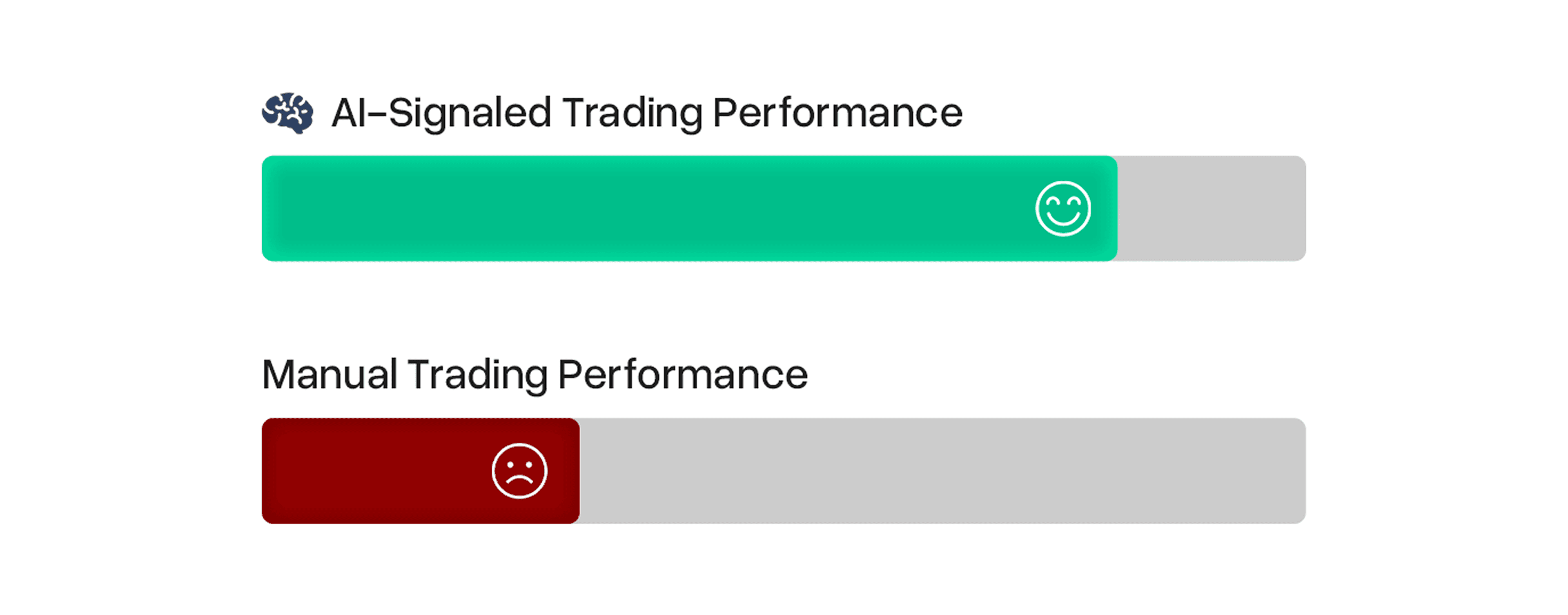Screen dimensions: 1568x615
Task: Click the brain icon beside AI-Signaled heading
Action: pos(287,113)
